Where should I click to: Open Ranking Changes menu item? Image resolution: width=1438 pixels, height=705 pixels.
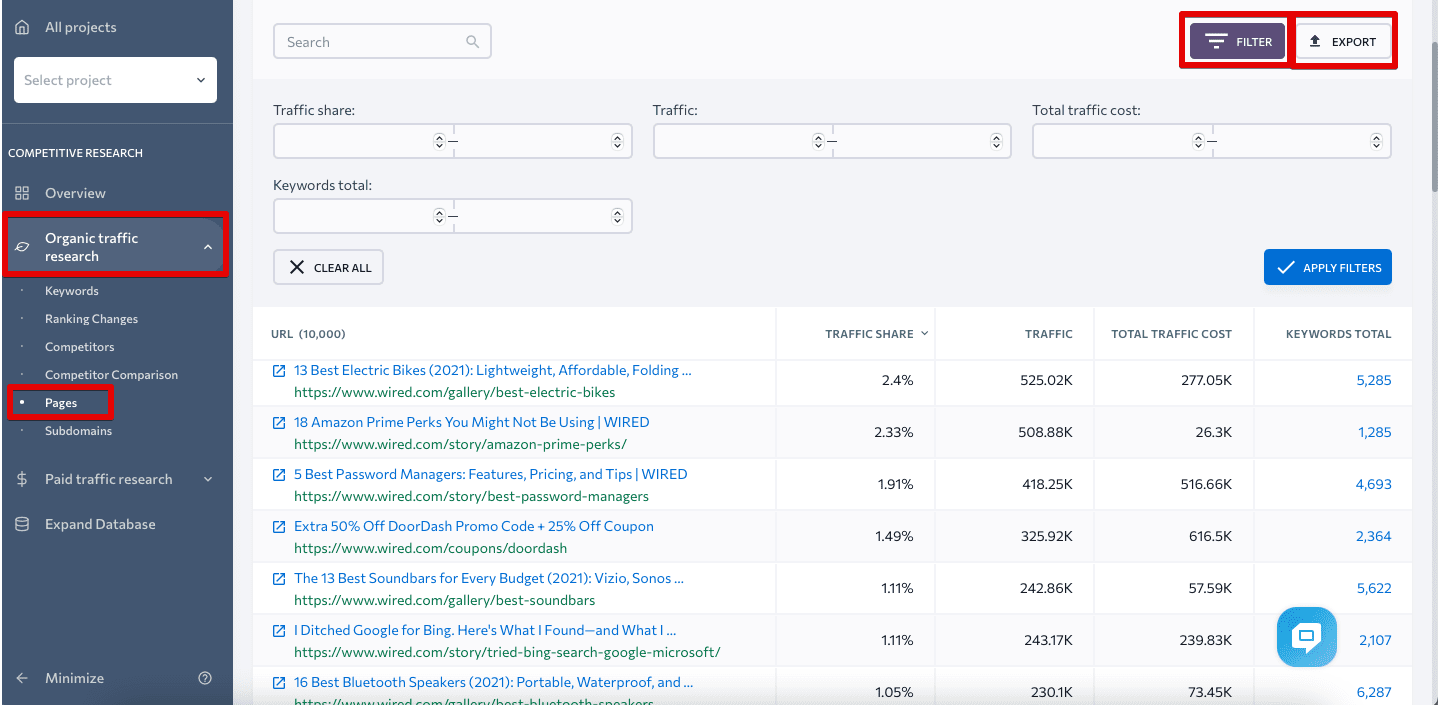91,319
